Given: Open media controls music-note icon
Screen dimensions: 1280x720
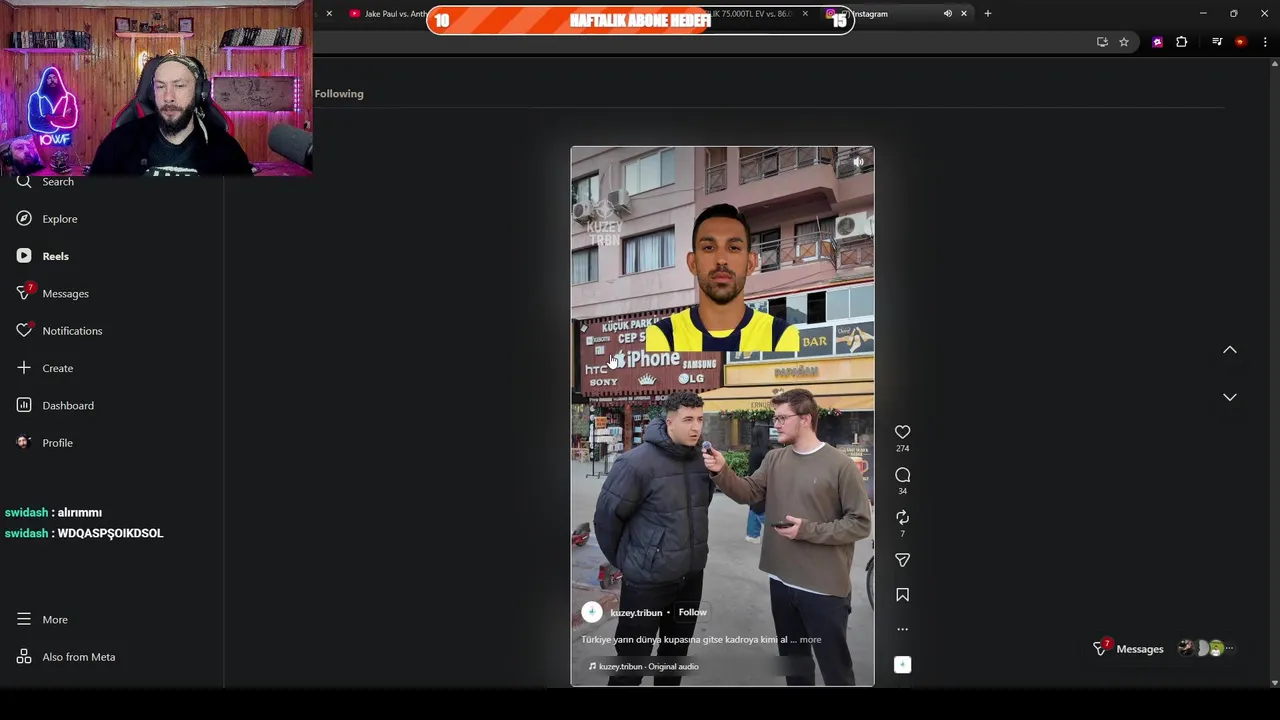Looking at the screenshot, I should tap(1217, 42).
